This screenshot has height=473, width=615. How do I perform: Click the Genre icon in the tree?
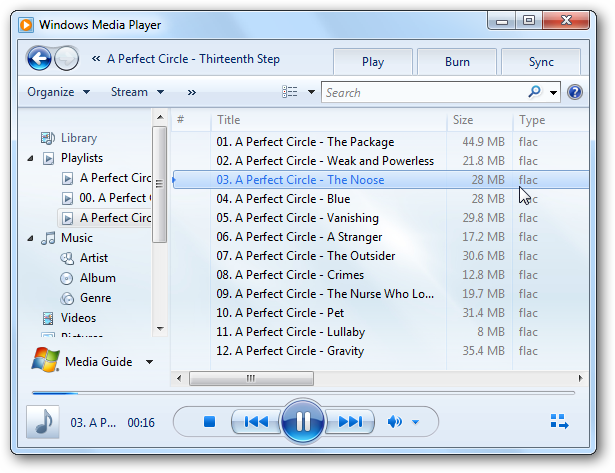point(67,298)
